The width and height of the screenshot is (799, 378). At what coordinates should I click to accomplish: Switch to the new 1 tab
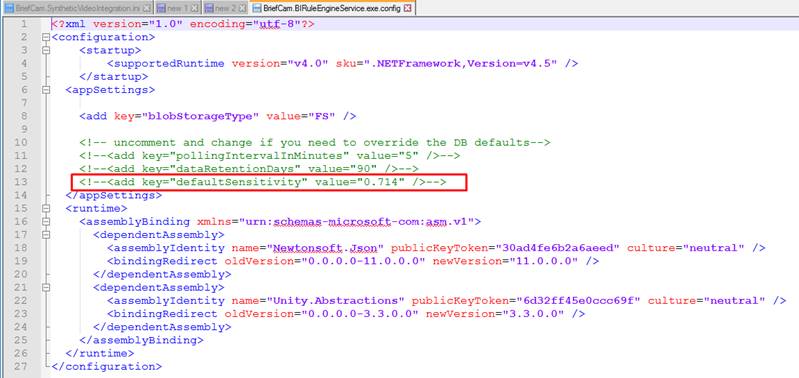coord(178,8)
